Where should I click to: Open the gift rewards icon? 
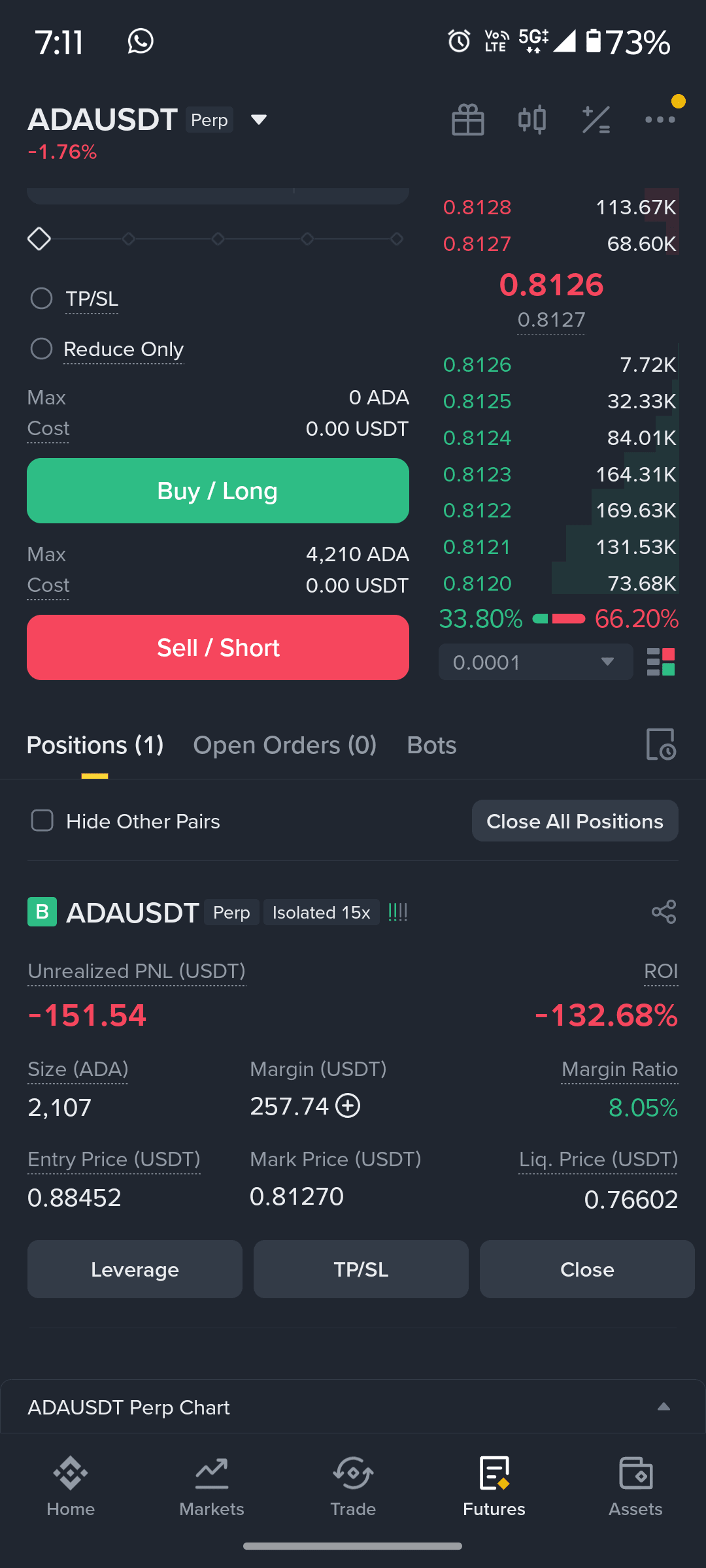pos(468,120)
